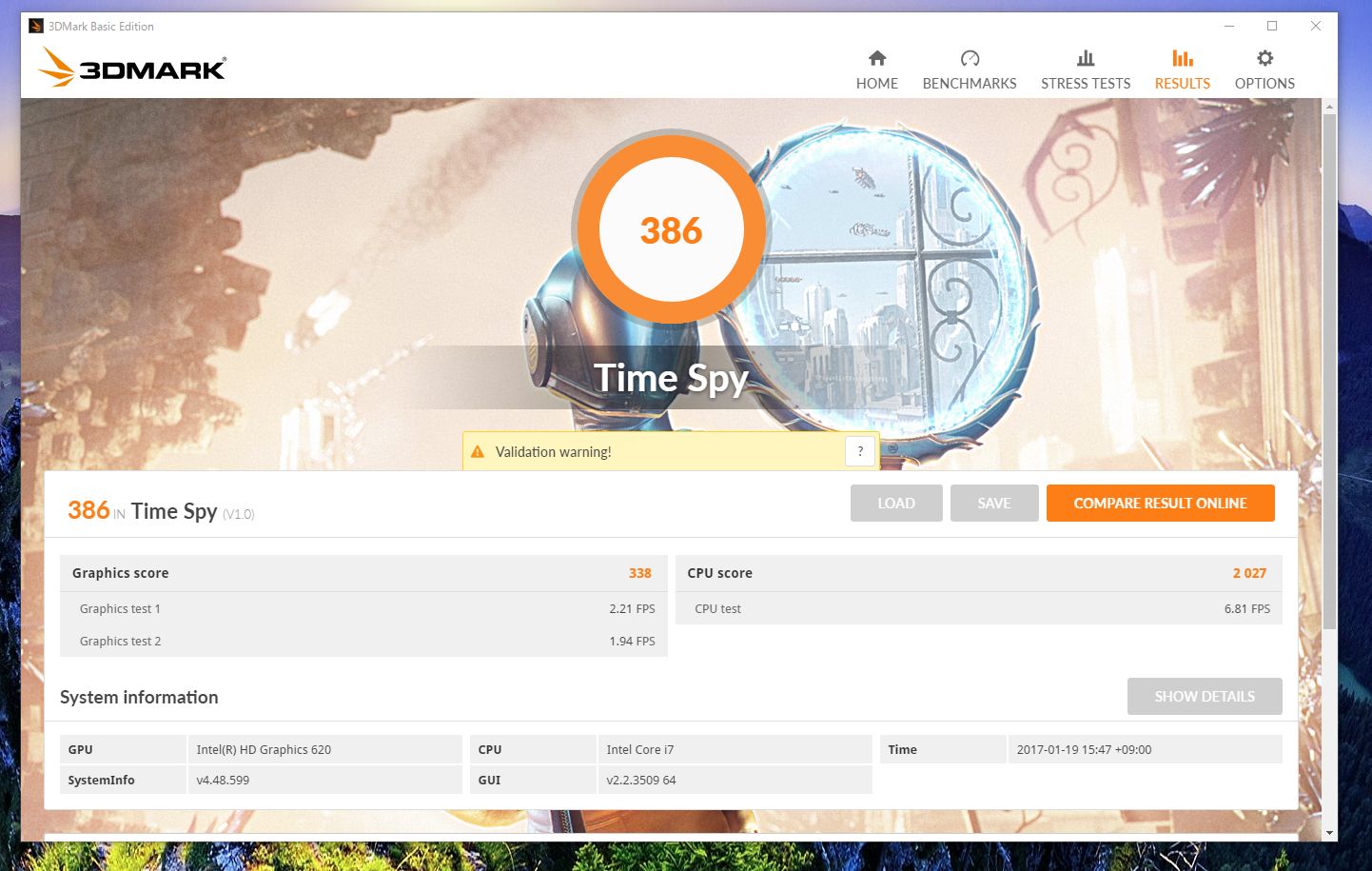Click the Time Spy title banner
The width and height of the screenshot is (1372, 871).
pyautogui.click(x=672, y=378)
